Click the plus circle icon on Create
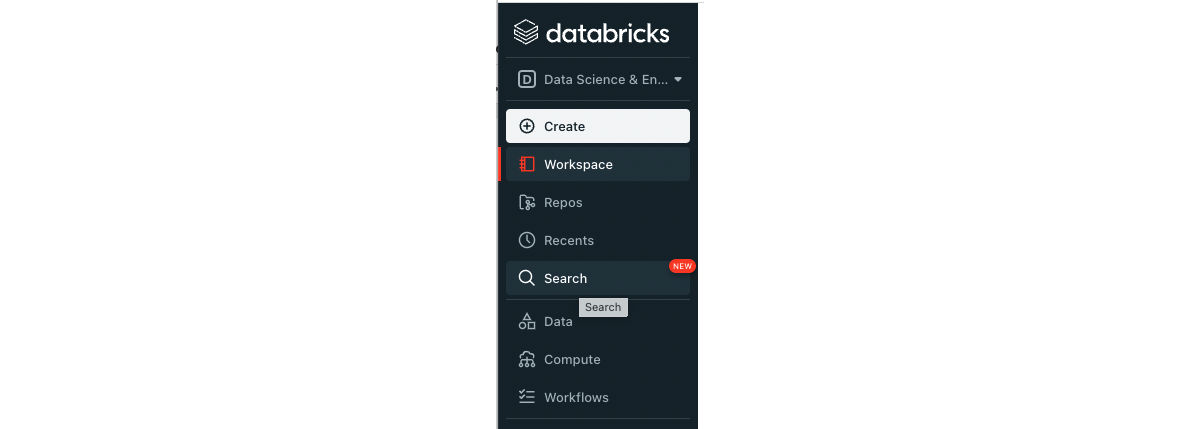1200x429 pixels. (527, 126)
